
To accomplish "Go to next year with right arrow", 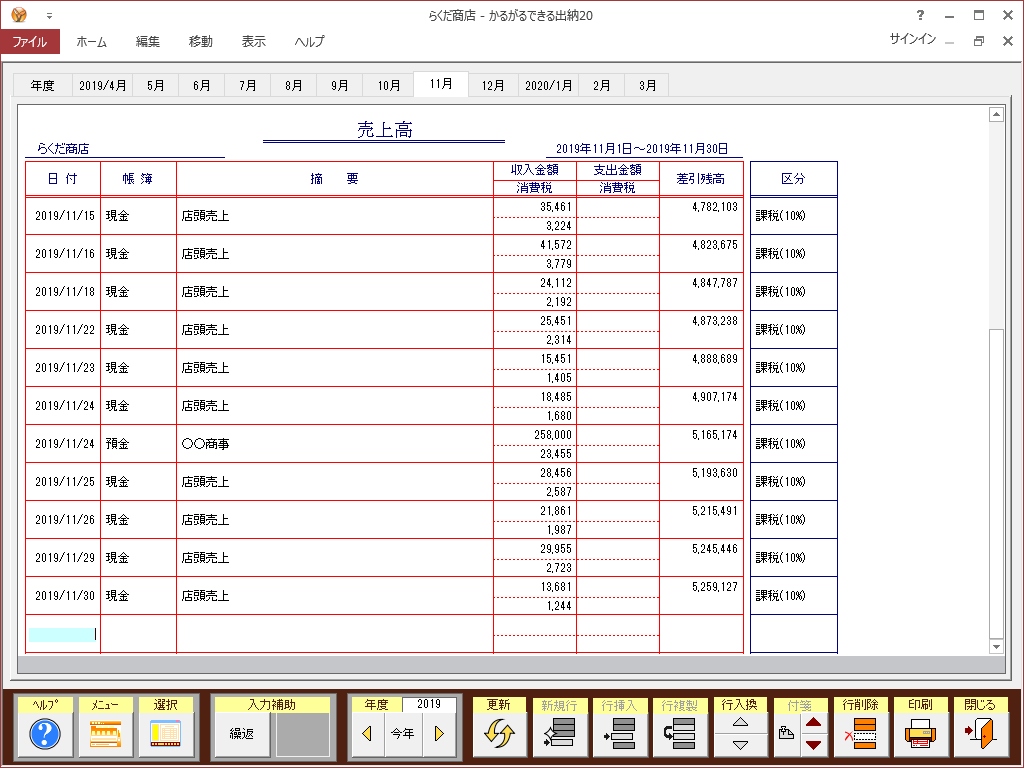I will (x=439, y=734).
